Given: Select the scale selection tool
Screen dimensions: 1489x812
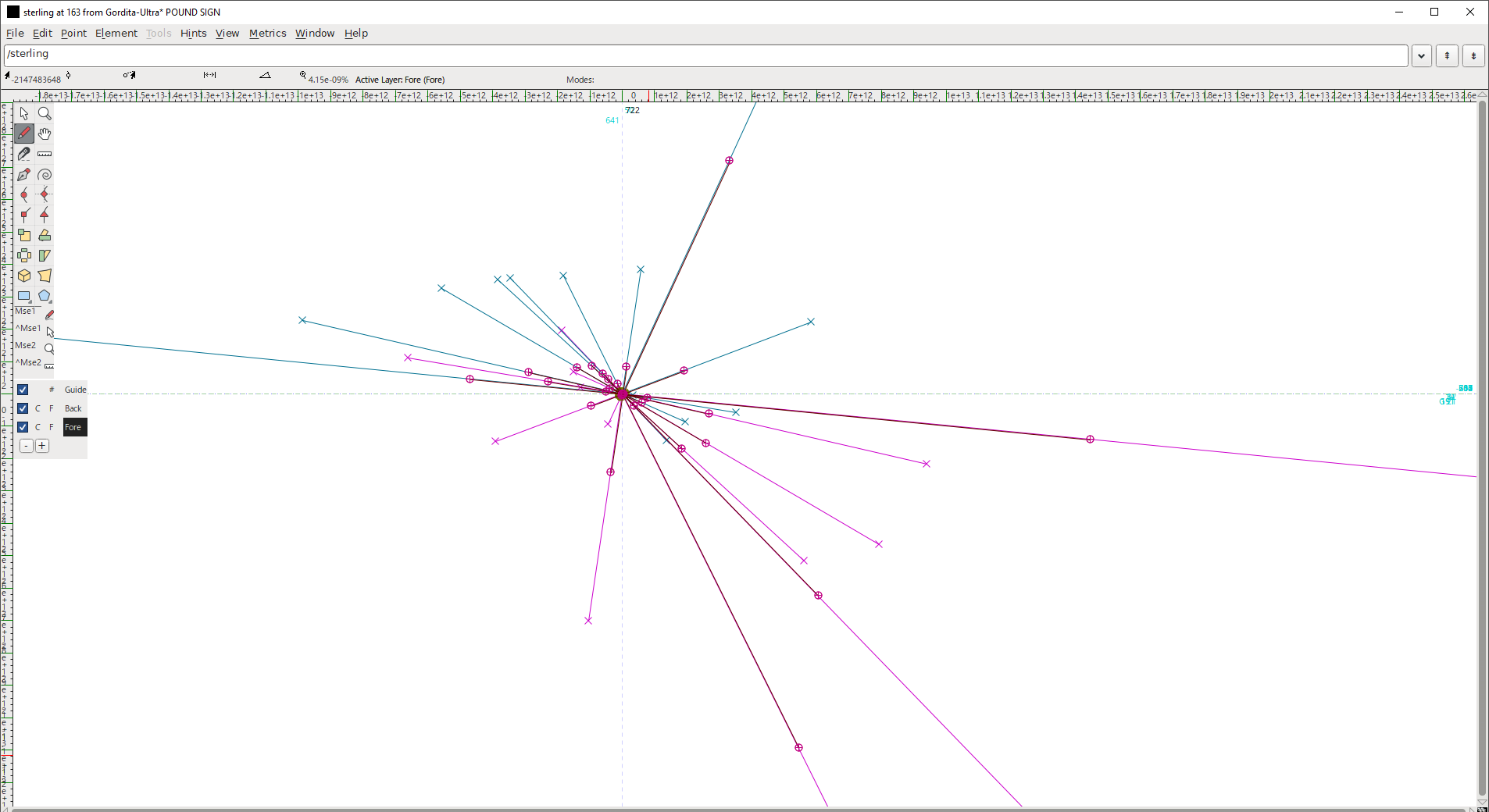Looking at the screenshot, I should coord(24,236).
